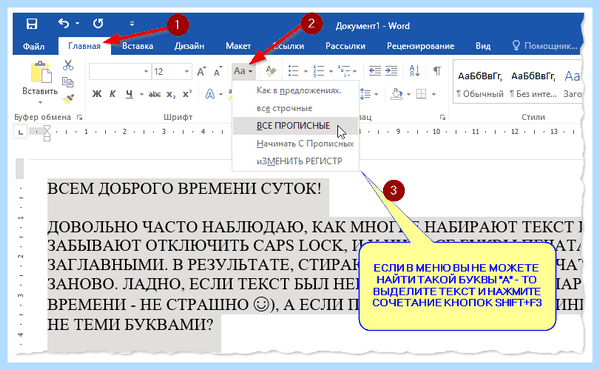Click the tab stop selector at ruler corner
Image resolution: width=600 pixels, height=370 pixels.
[x=21, y=132]
